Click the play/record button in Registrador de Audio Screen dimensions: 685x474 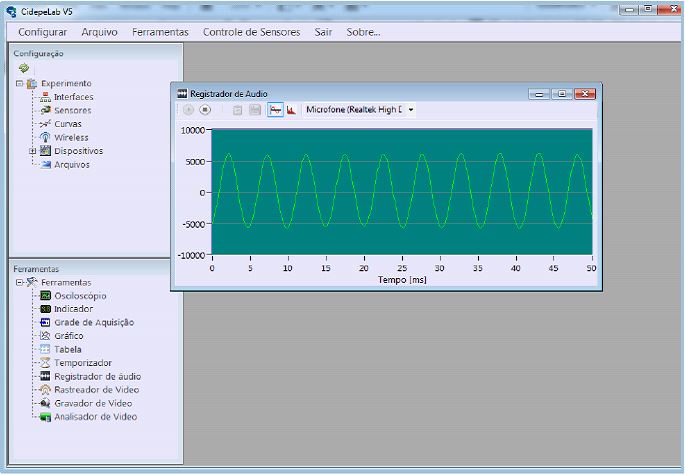point(188,110)
